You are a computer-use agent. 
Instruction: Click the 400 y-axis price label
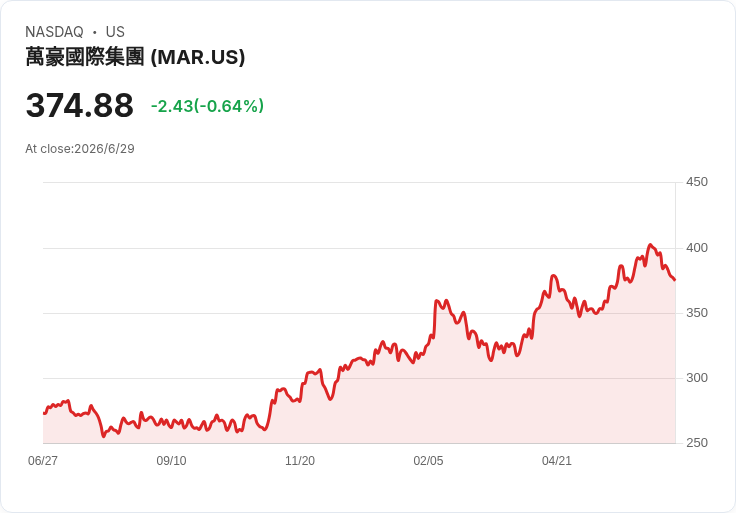(697, 248)
